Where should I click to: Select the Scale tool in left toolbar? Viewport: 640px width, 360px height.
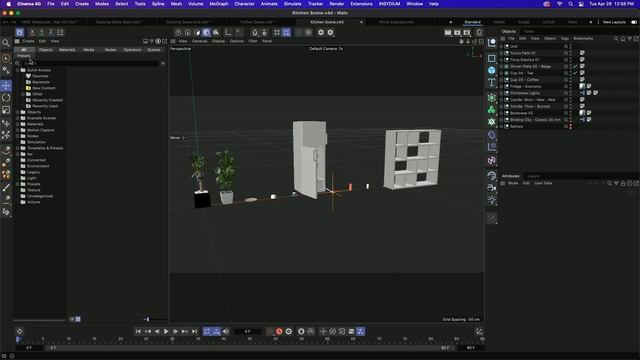(x=6, y=110)
